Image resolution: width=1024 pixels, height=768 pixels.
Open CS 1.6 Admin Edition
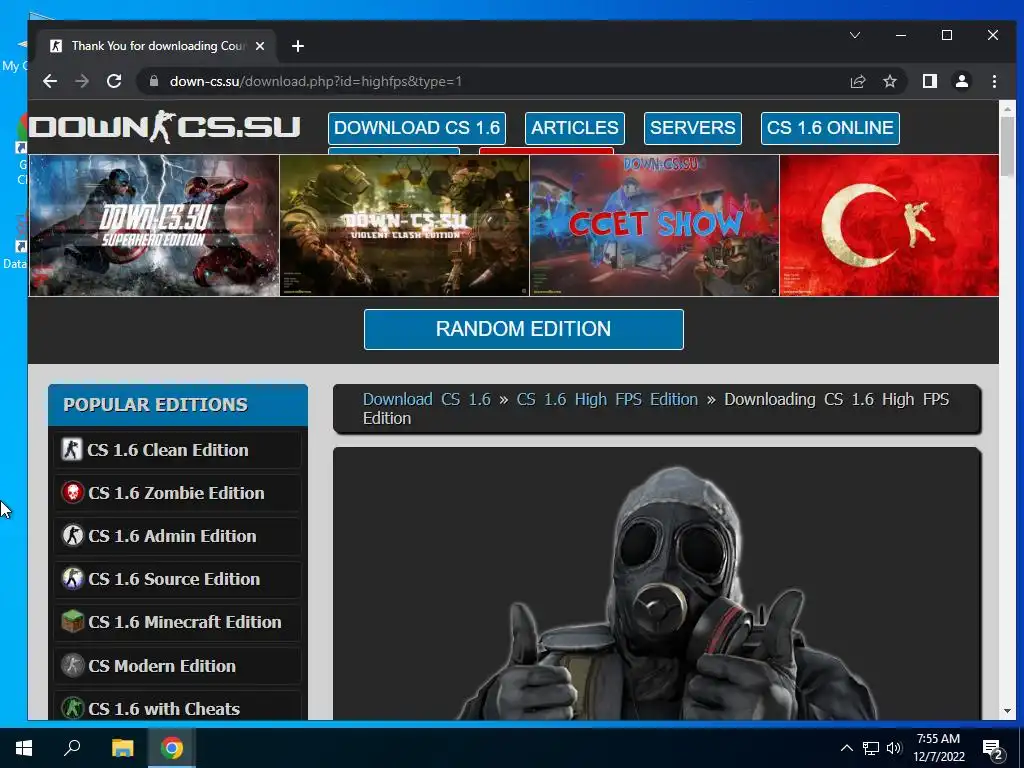(x=178, y=536)
